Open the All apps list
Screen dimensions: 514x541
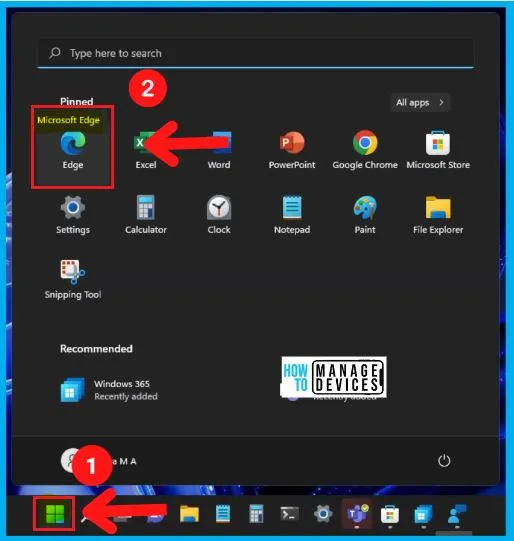tap(420, 102)
